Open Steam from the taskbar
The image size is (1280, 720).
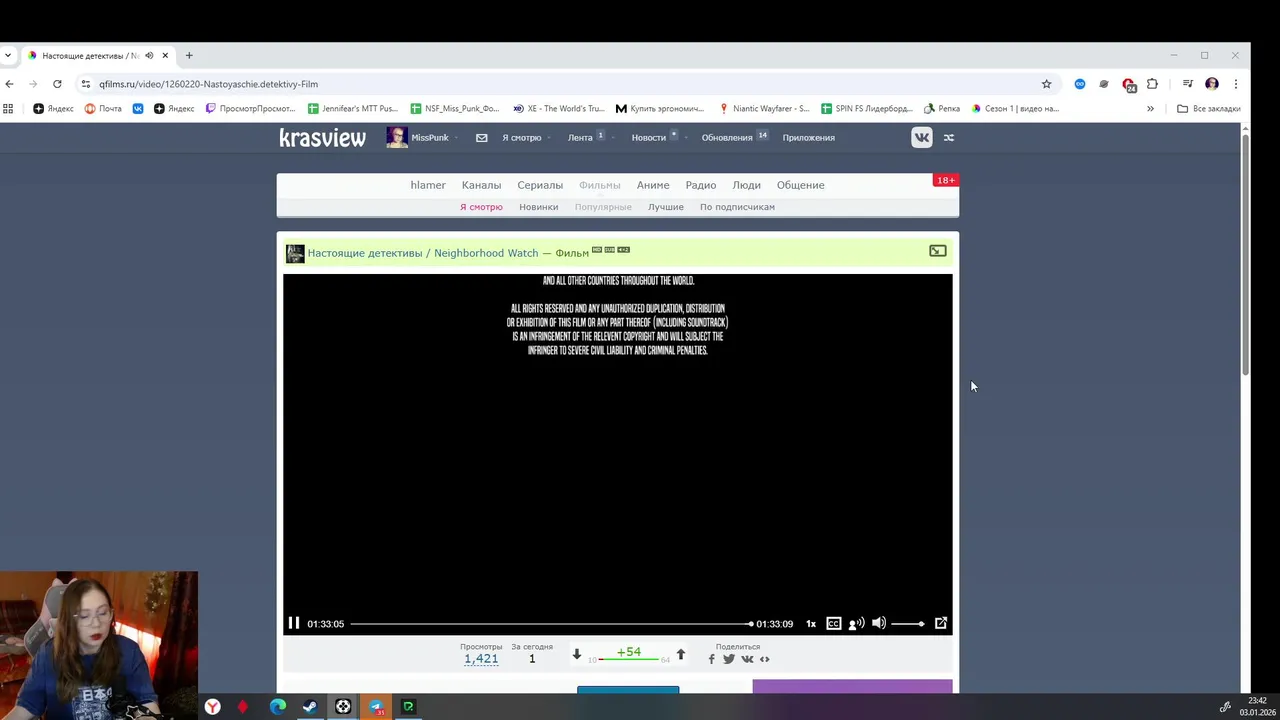pyautogui.click(x=310, y=707)
